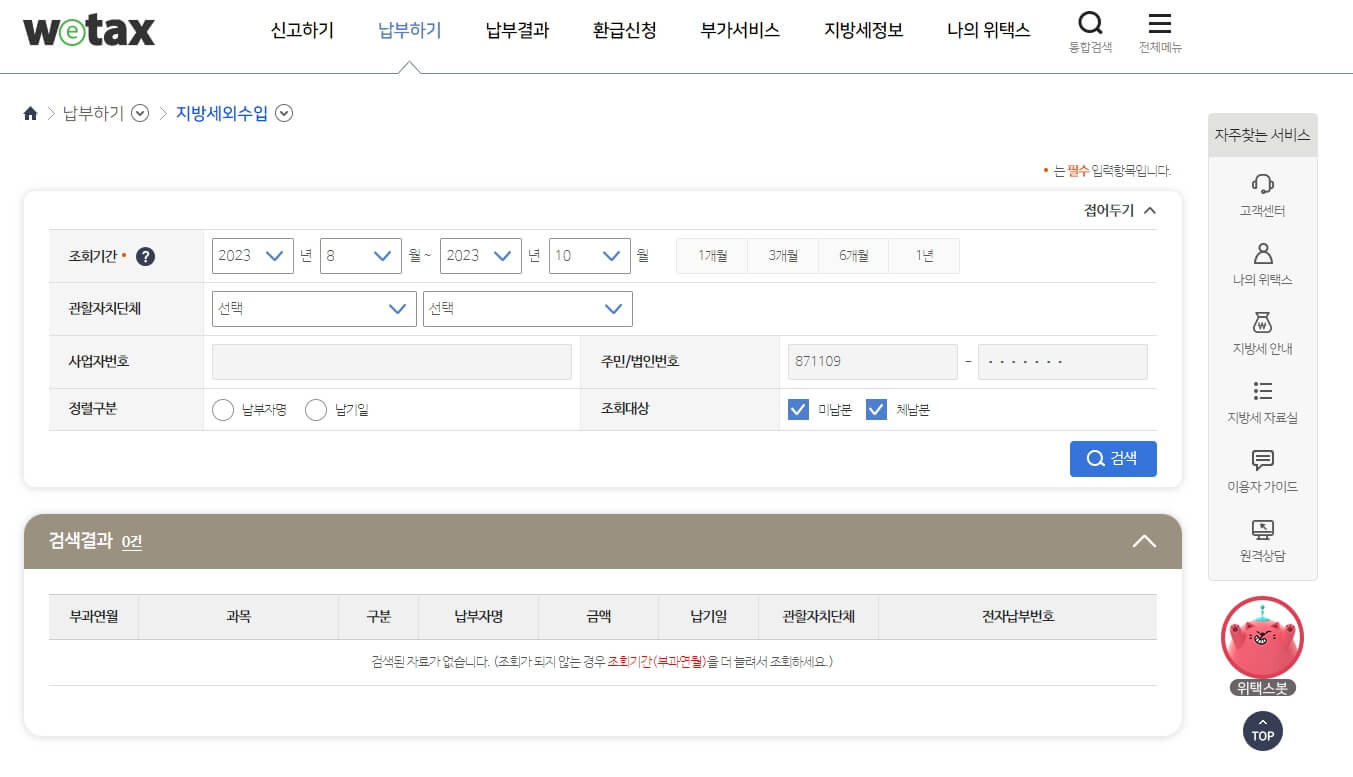Viewport: 1353px width, 777px height.
Task: Click the blue 검색 search button
Action: (1113, 458)
